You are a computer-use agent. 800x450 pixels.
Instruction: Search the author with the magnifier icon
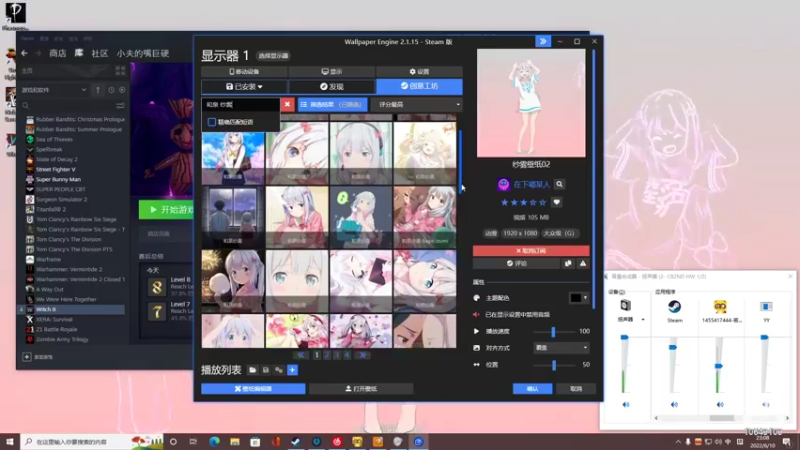[x=559, y=184]
